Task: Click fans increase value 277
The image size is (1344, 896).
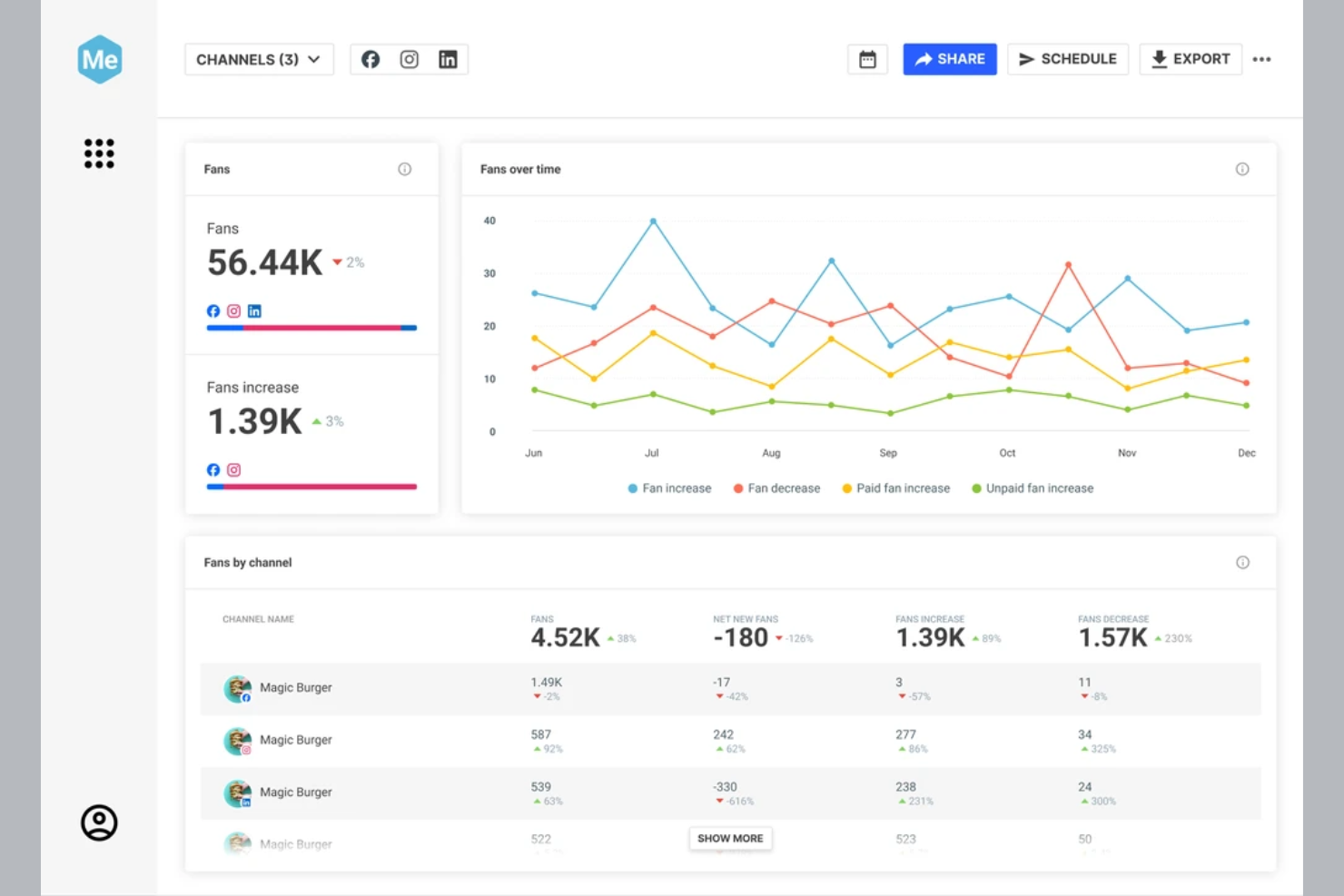Action: point(905,734)
